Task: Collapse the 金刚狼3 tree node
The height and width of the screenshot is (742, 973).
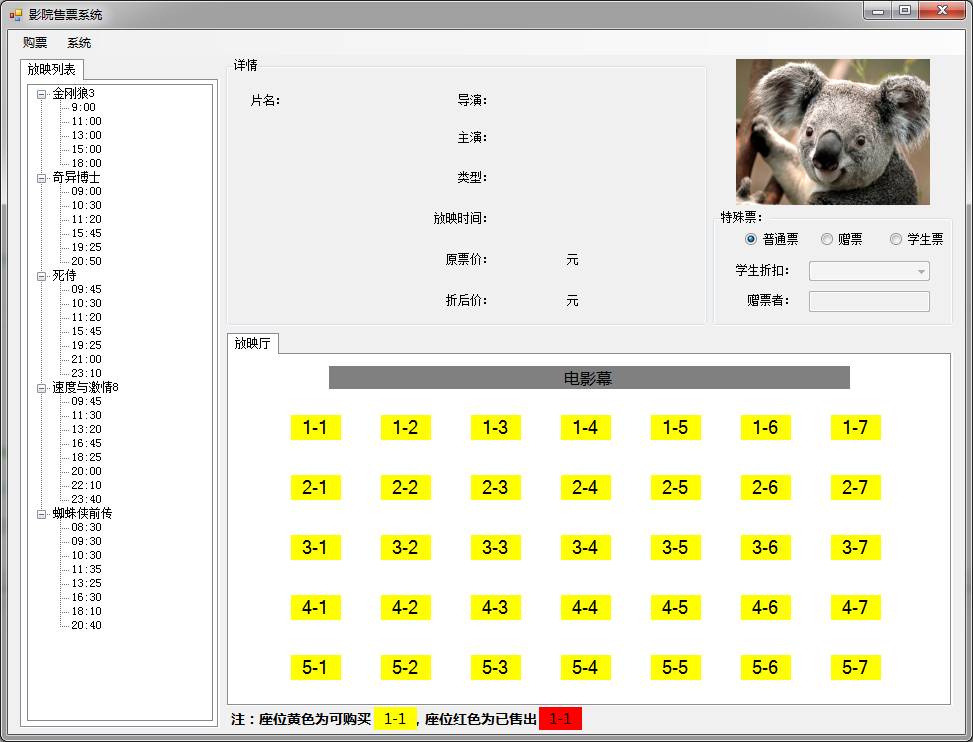Action: [42, 94]
